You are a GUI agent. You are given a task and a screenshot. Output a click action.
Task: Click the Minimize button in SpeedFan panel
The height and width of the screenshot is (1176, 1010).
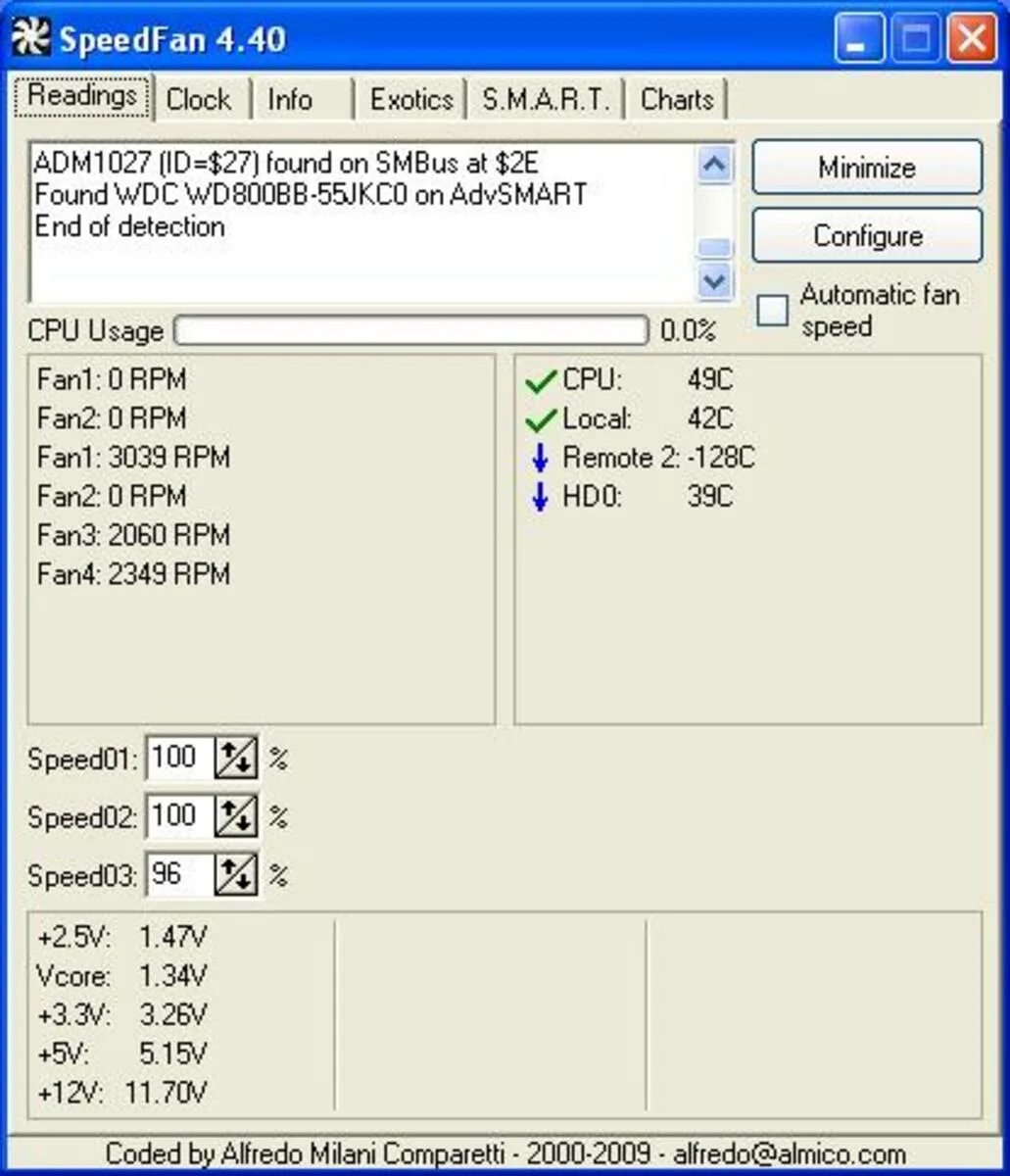867,168
